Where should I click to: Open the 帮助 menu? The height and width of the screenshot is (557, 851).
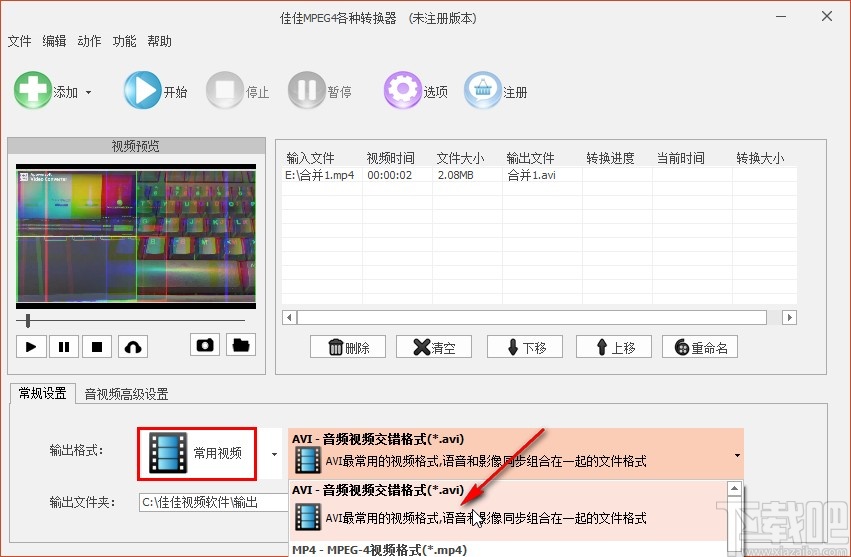[x=160, y=41]
